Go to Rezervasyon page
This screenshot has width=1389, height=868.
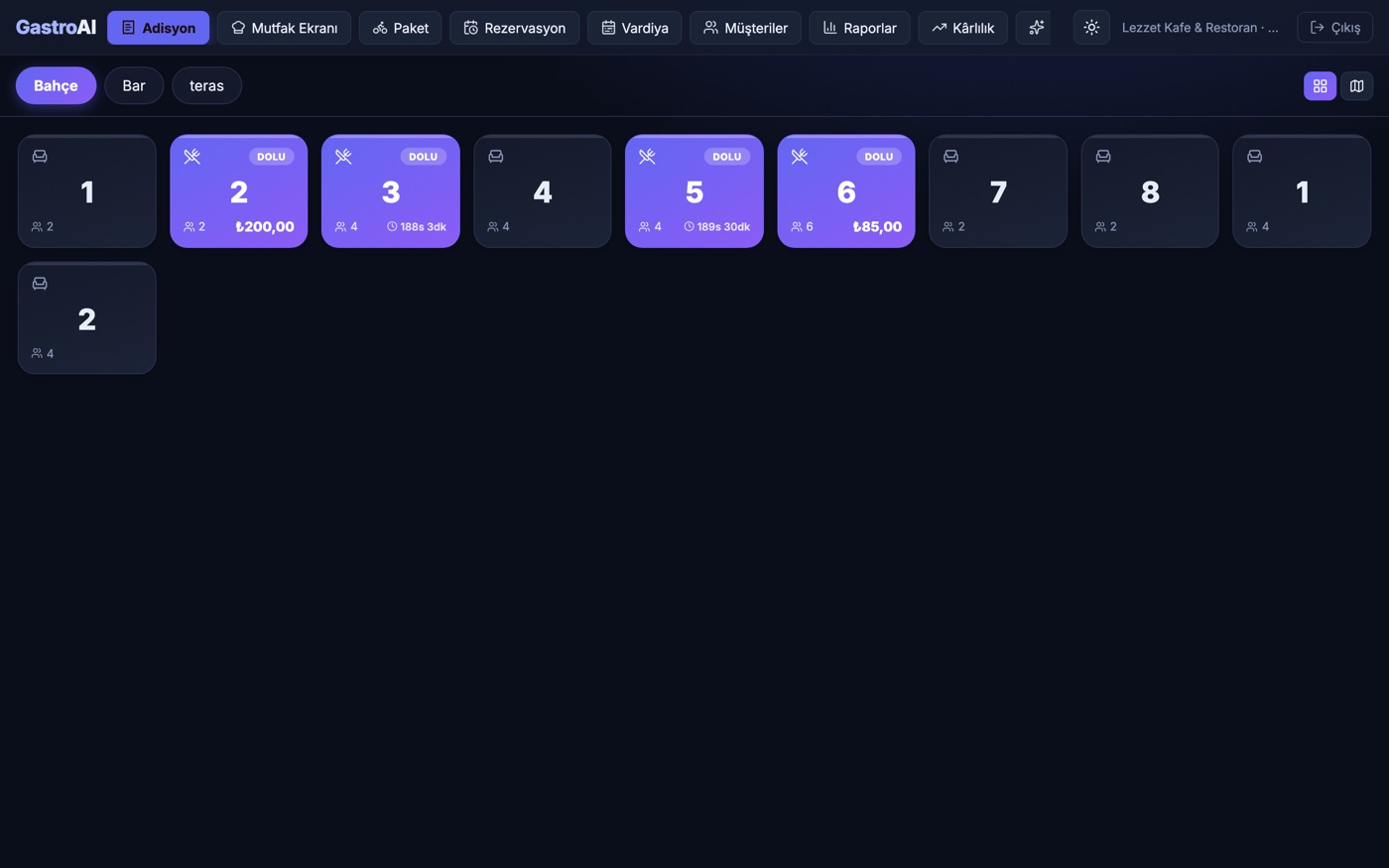514,28
